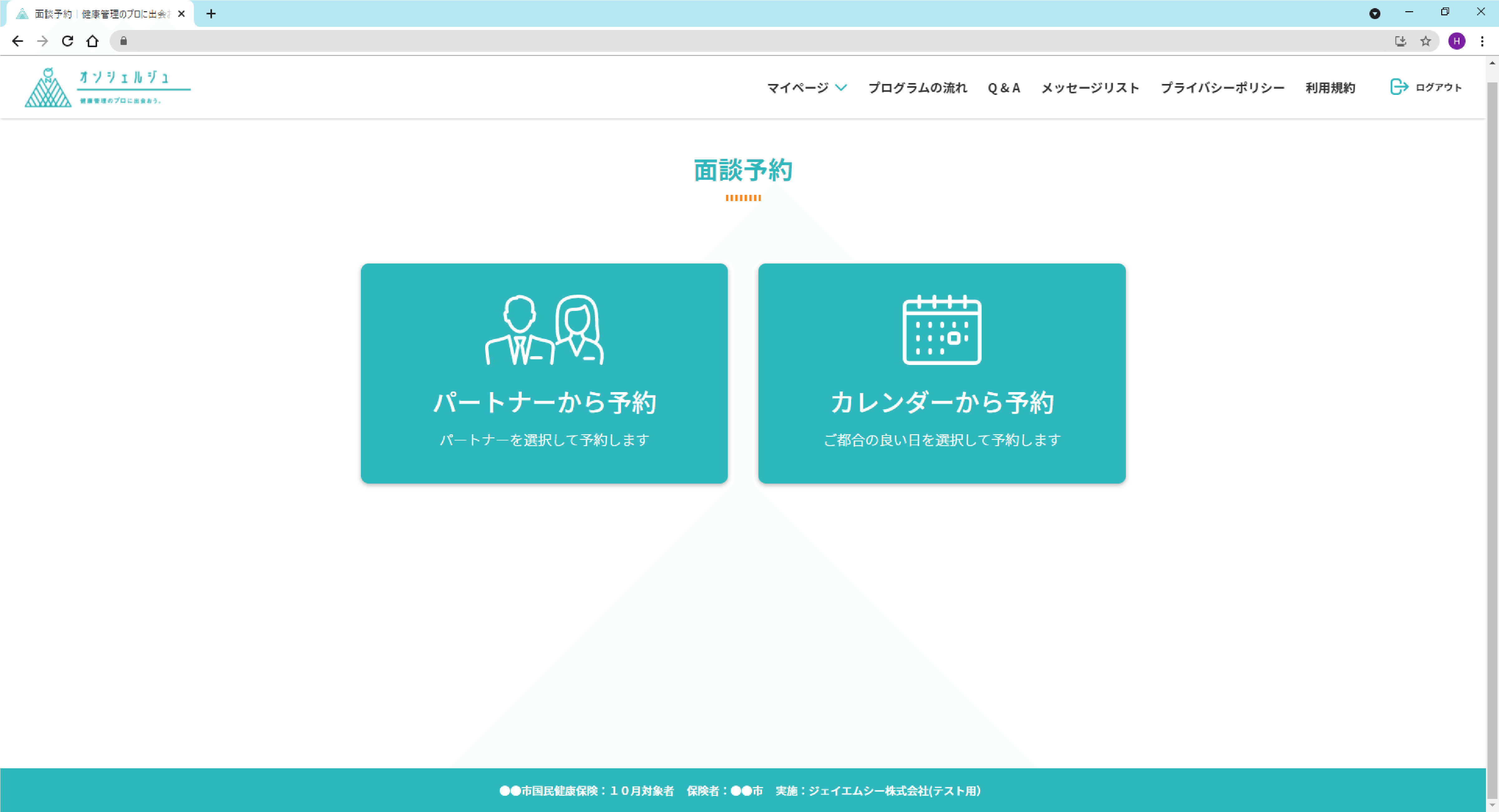This screenshot has width=1499, height=812.
Task: Click the address bar field
Action: tap(757, 41)
